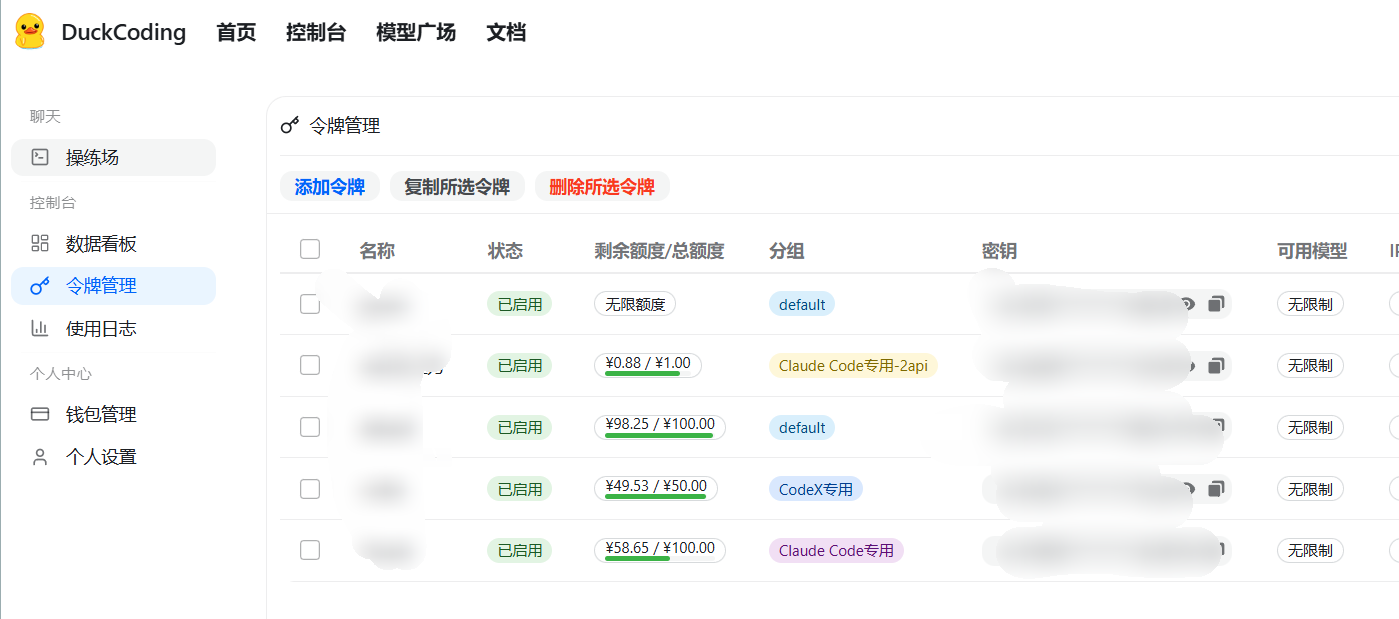
Task: Tick the select-all checkbox in the table header
Action: [x=310, y=249]
